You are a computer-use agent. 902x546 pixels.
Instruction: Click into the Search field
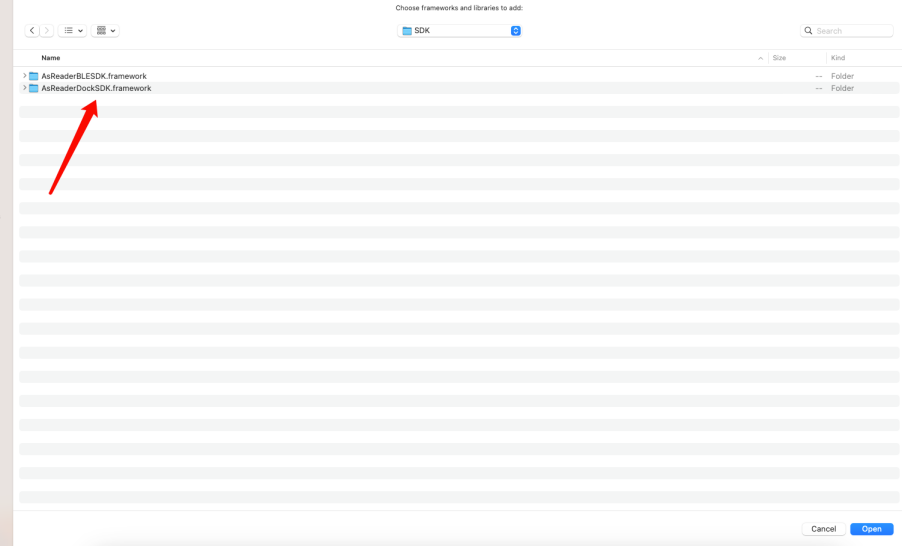click(852, 31)
